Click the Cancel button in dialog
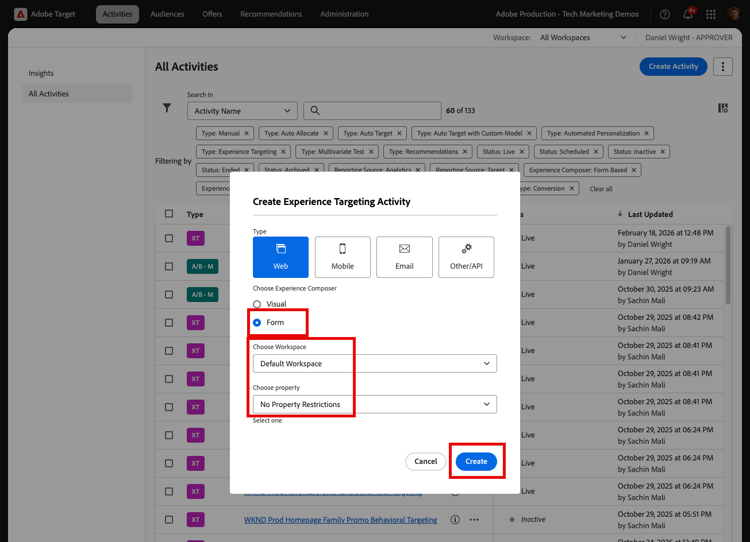 [425, 461]
